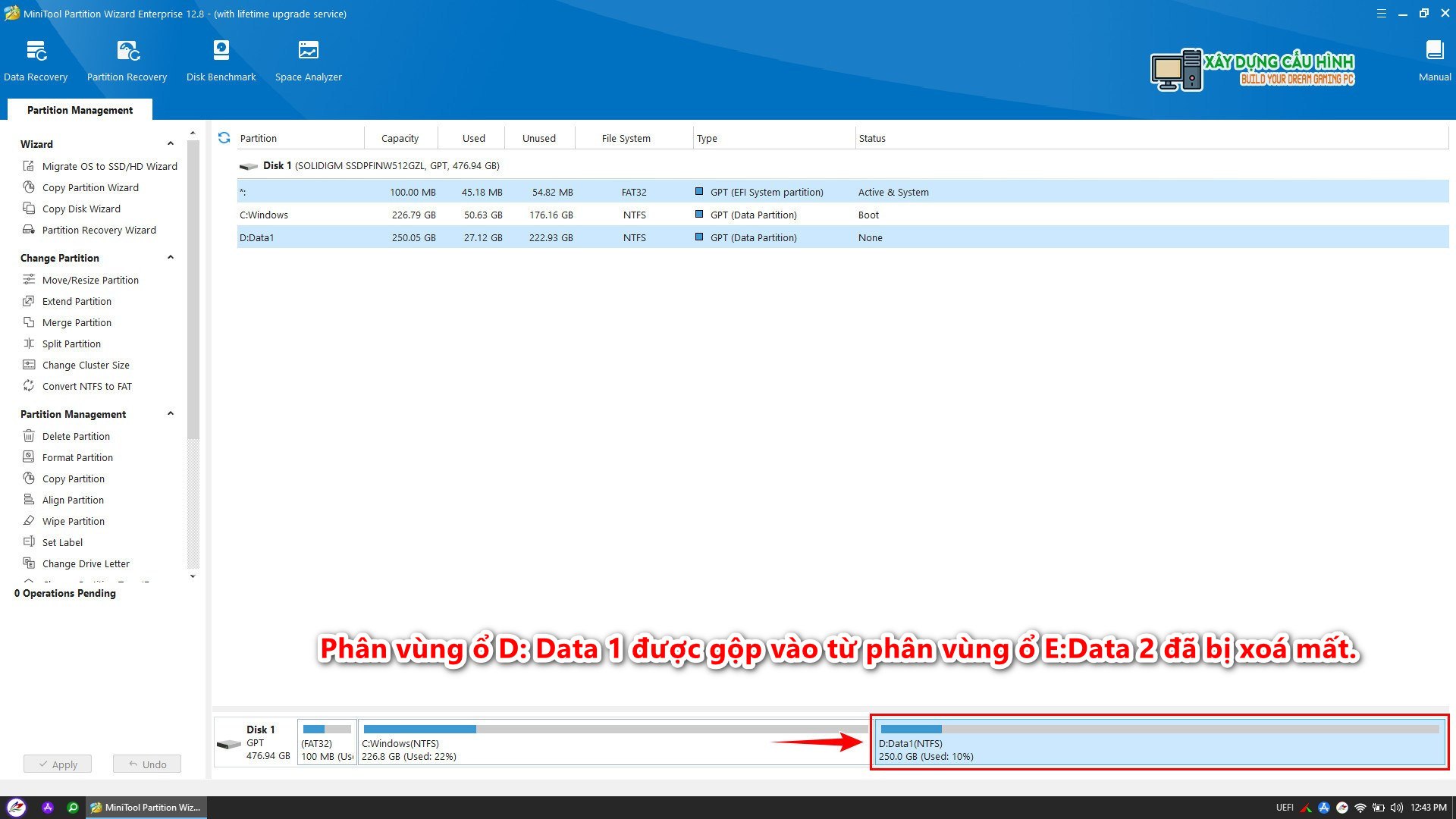
Task: Open Space Analyzer tool
Action: pos(308,61)
